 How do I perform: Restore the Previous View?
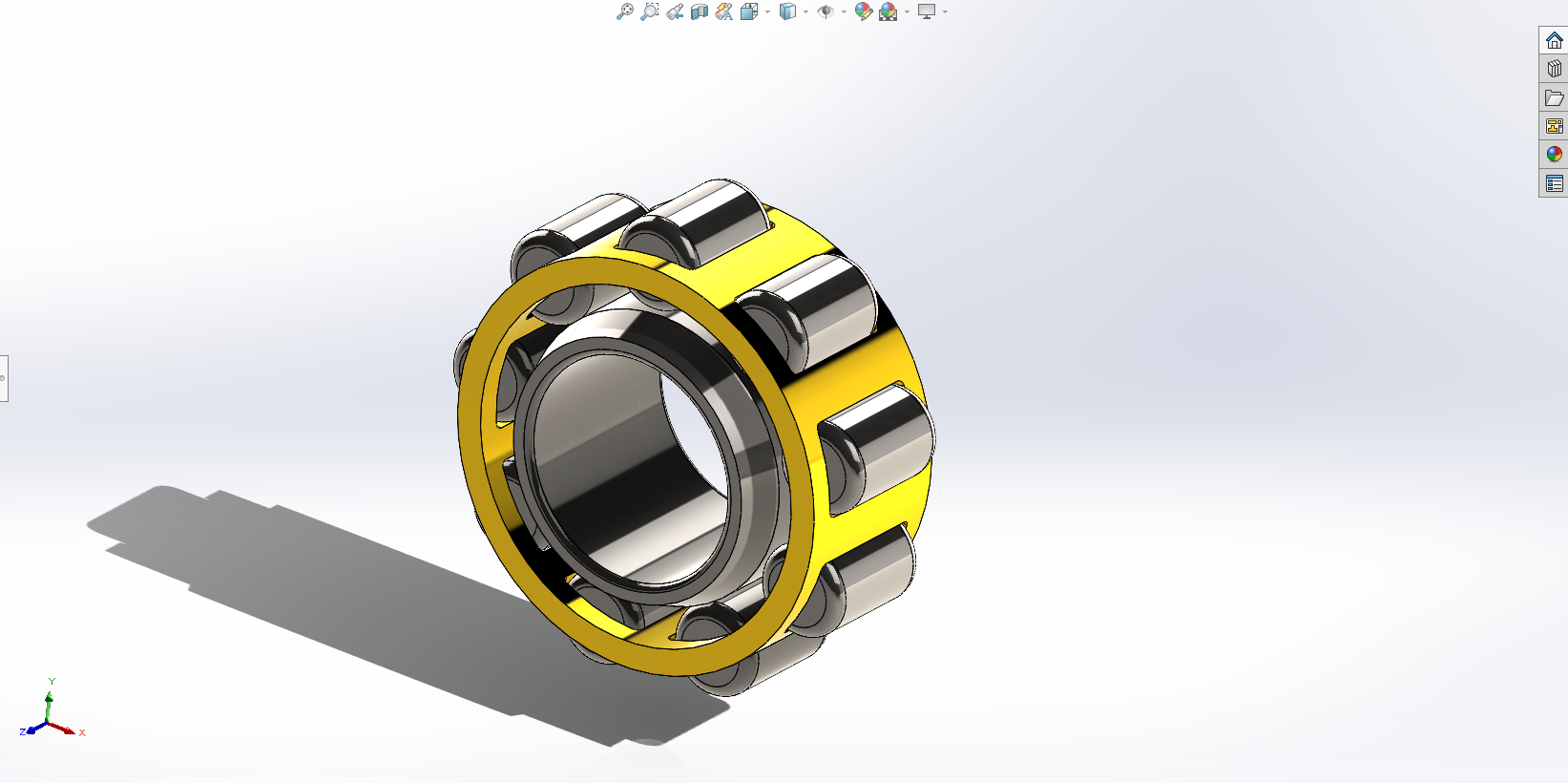(x=675, y=11)
